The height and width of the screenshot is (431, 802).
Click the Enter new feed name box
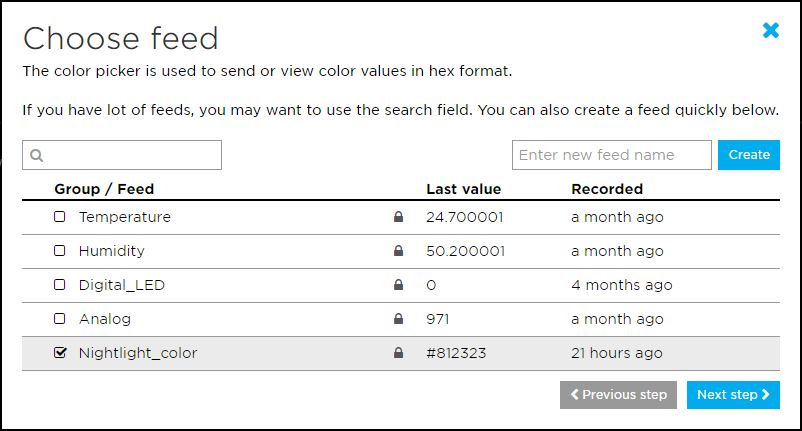611,155
